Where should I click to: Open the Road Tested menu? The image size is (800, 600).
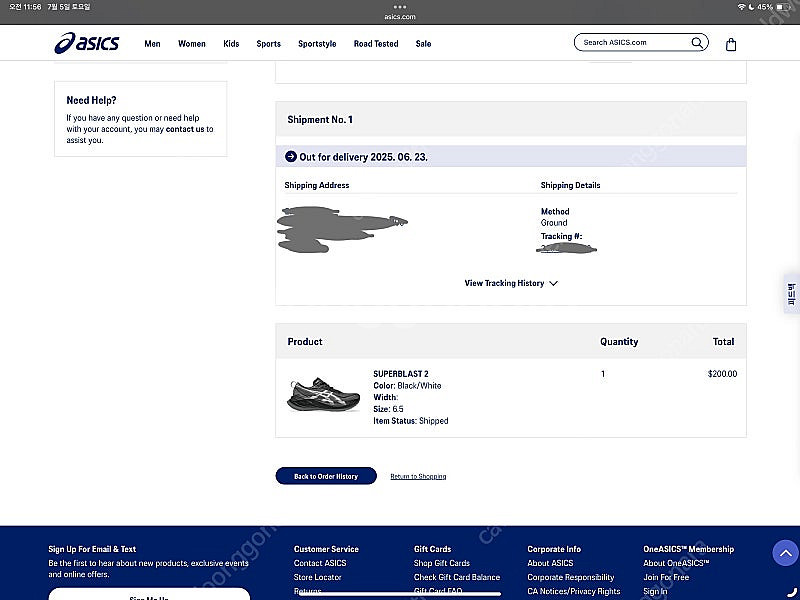376,44
